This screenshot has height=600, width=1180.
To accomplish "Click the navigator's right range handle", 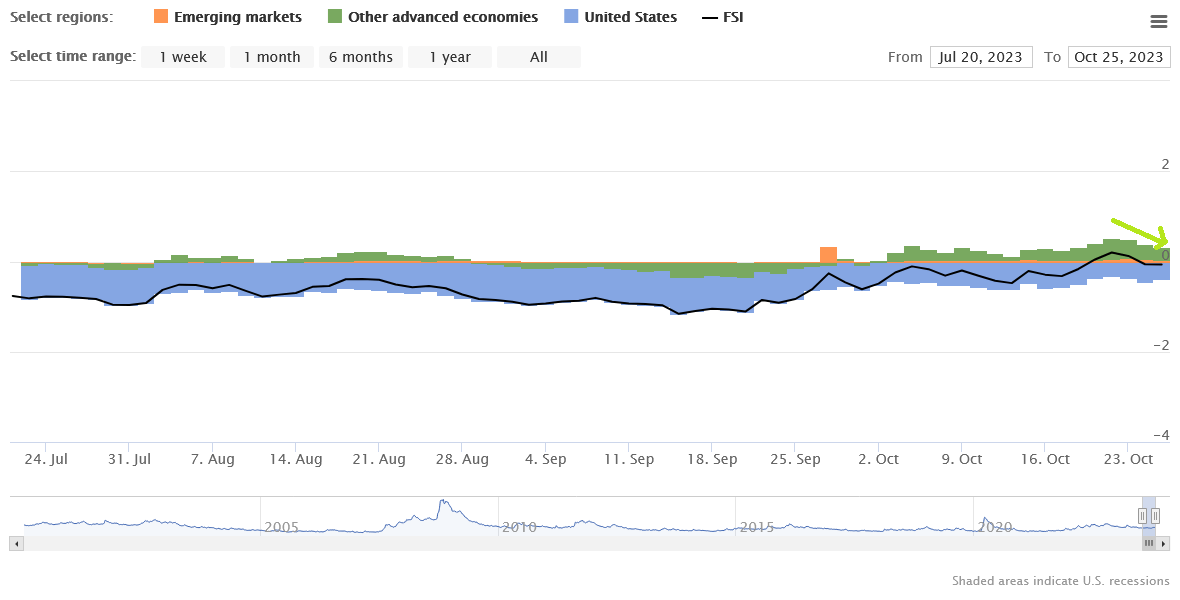I will pyautogui.click(x=1155, y=516).
